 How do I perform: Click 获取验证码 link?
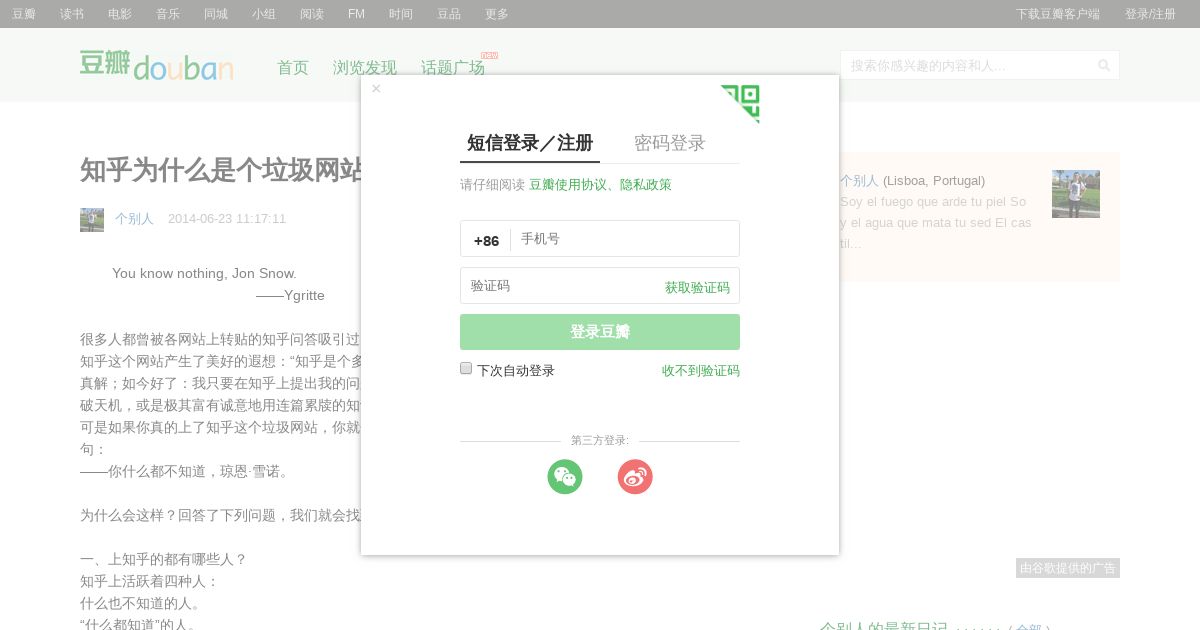point(697,288)
